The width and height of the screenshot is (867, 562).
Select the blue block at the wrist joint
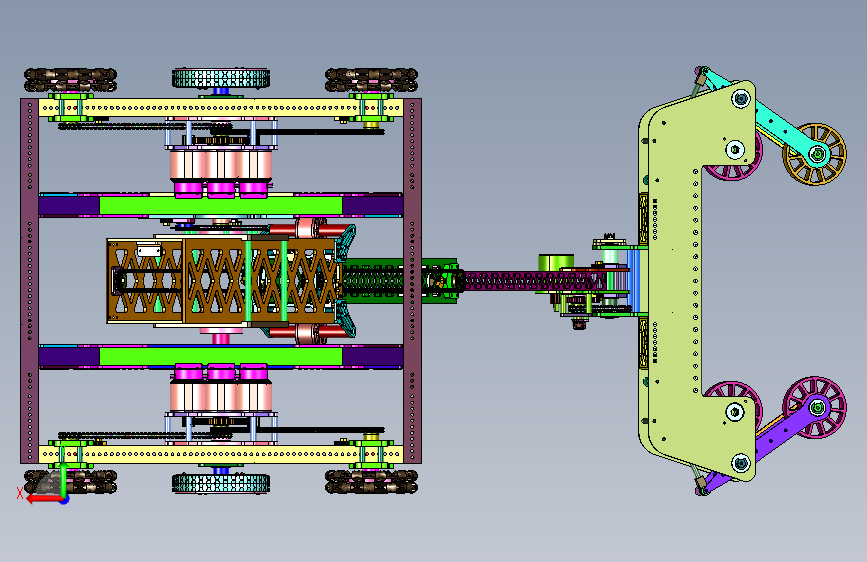pyautogui.click(x=634, y=280)
